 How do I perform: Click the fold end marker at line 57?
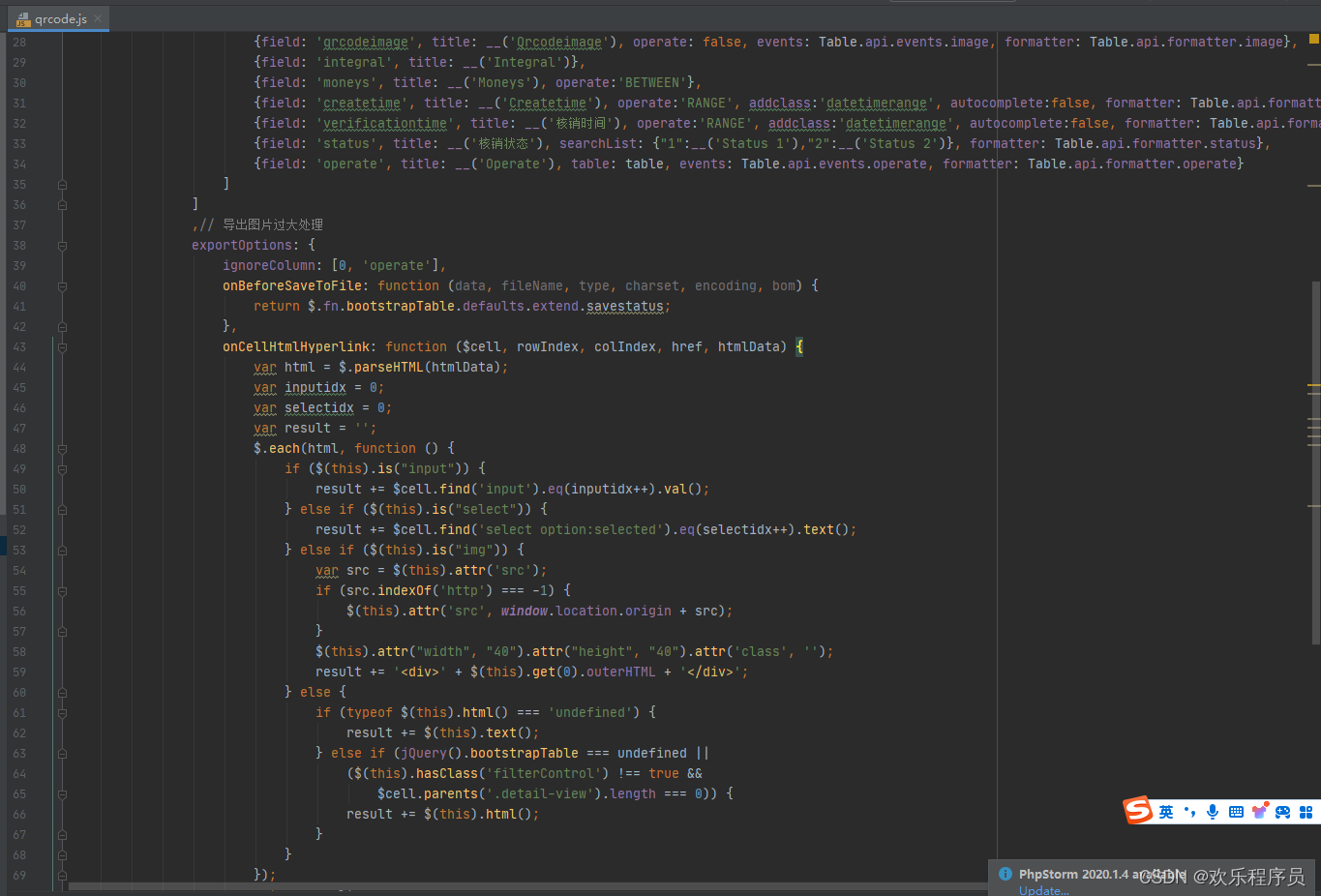click(x=62, y=631)
